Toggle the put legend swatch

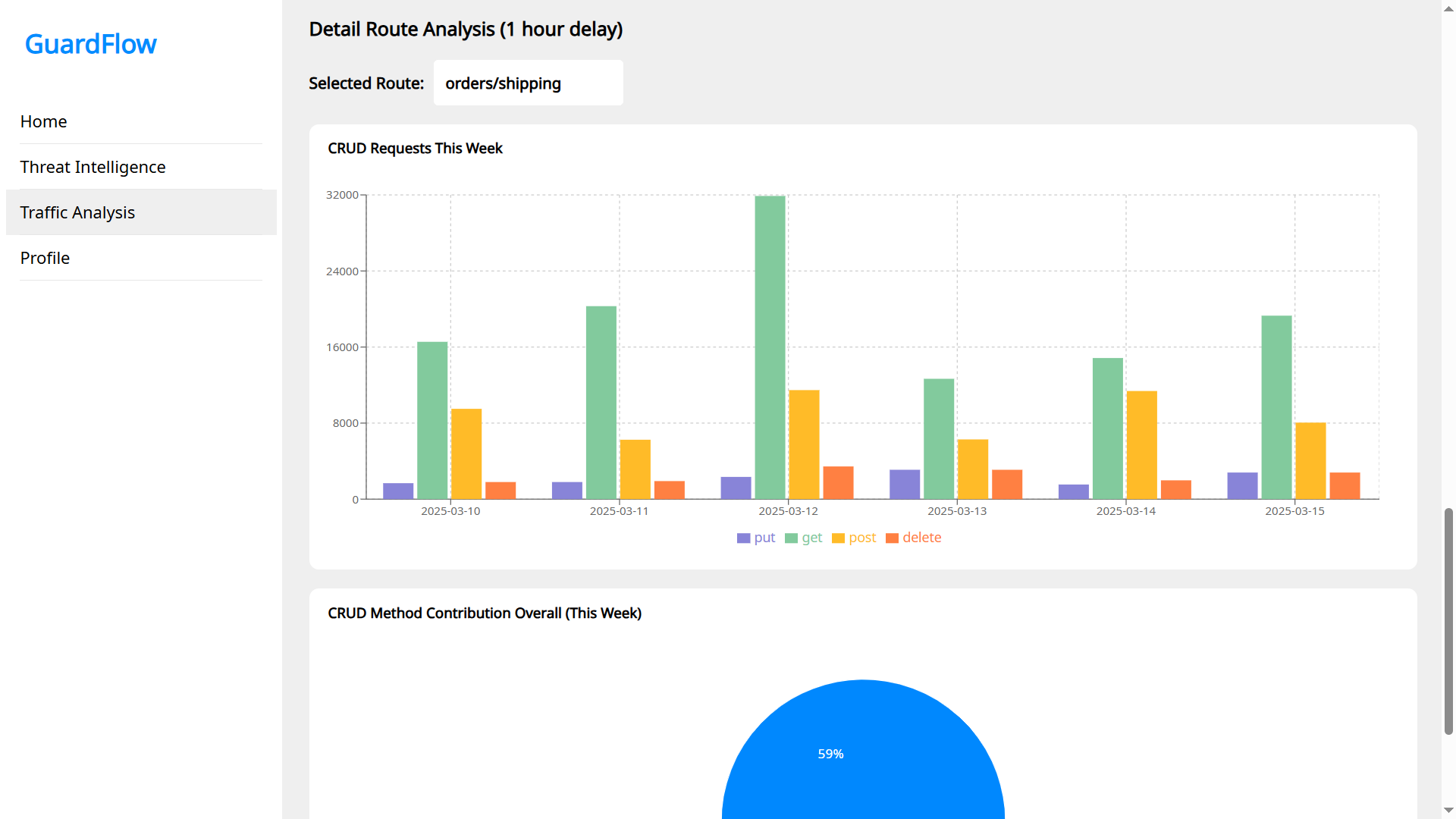tap(743, 538)
